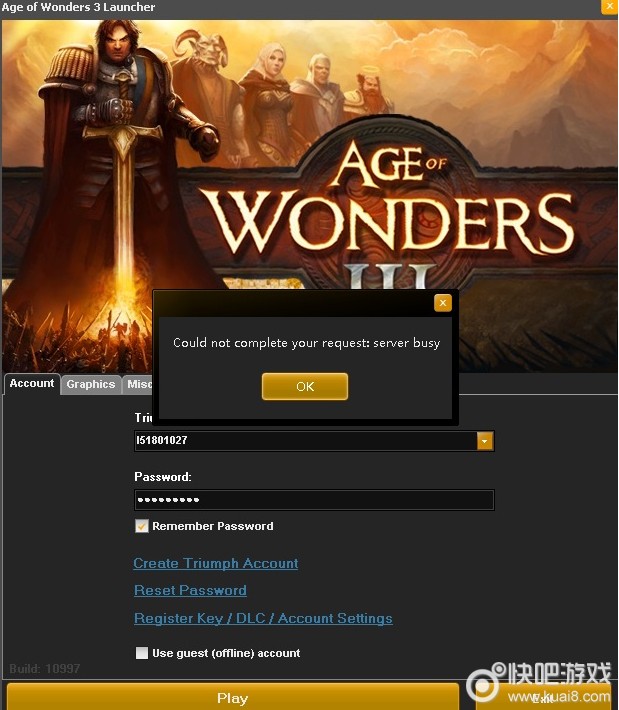
Task: Switch to the Graphics tab
Action: (x=91, y=384)
